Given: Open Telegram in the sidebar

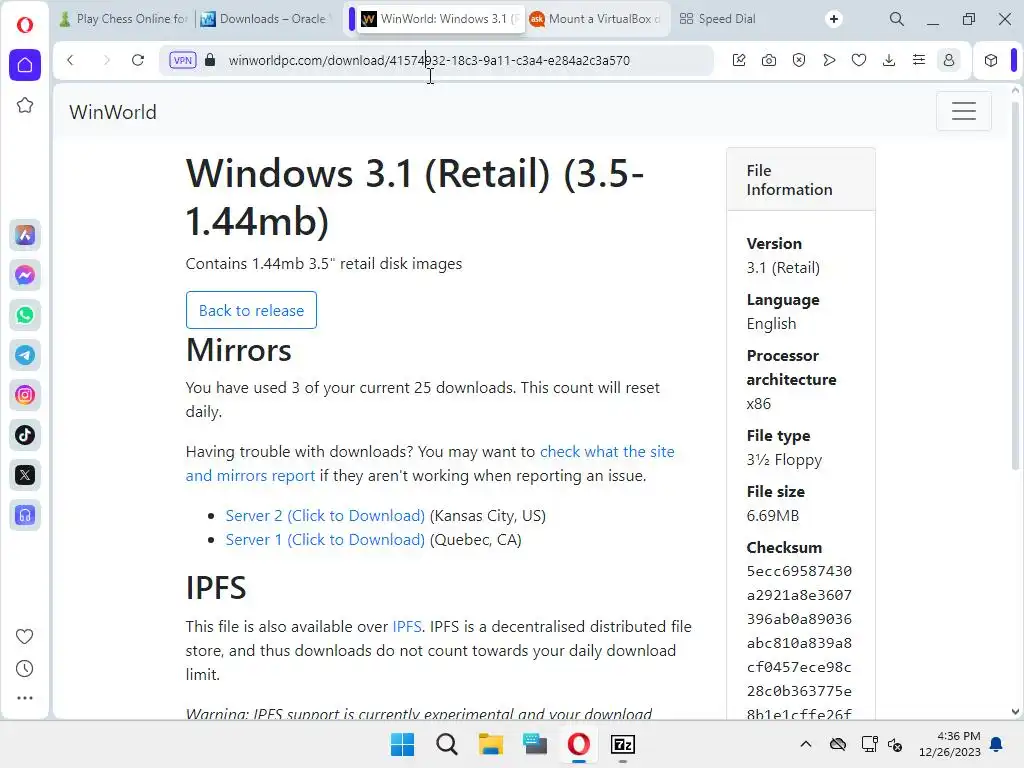Looking at the screenshot, I should [25, 355].
